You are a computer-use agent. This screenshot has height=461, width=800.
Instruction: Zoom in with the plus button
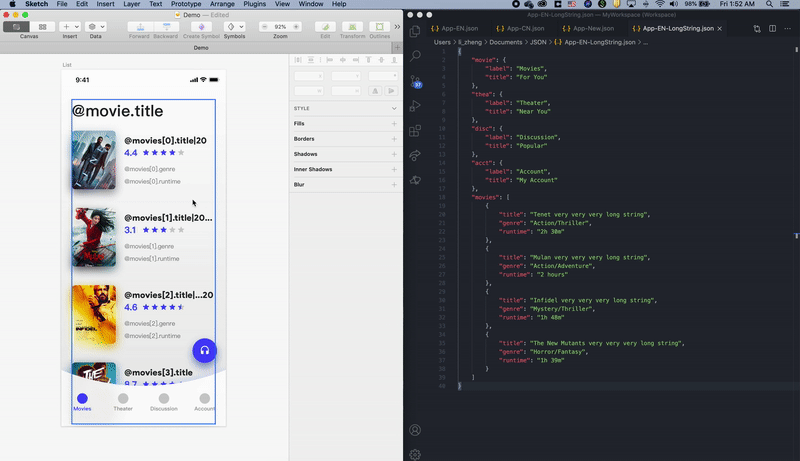coord(296,27)
